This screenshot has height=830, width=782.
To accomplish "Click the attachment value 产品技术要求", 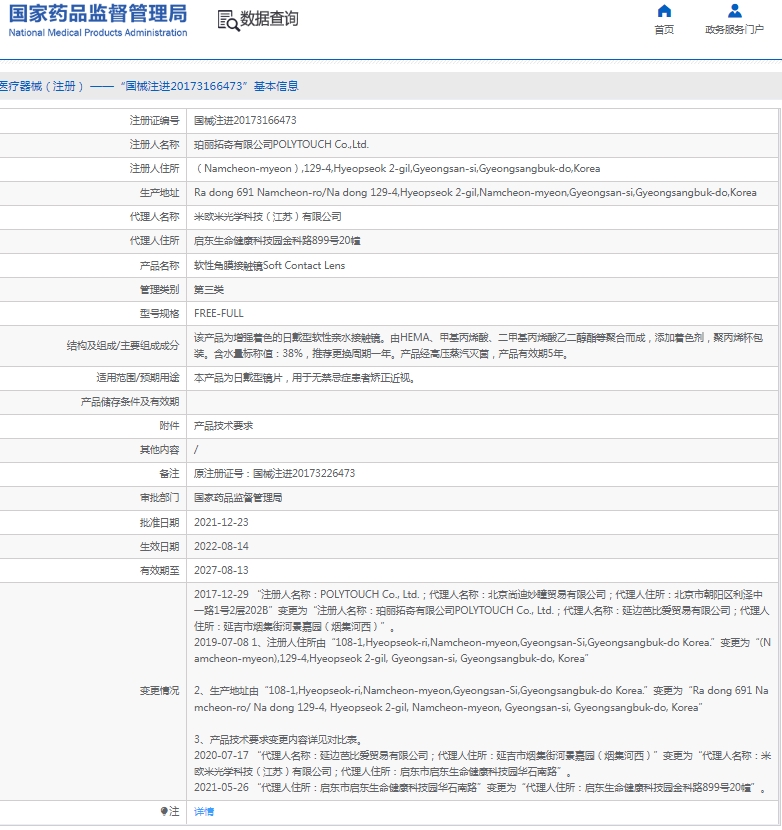I will click(223, 426).
